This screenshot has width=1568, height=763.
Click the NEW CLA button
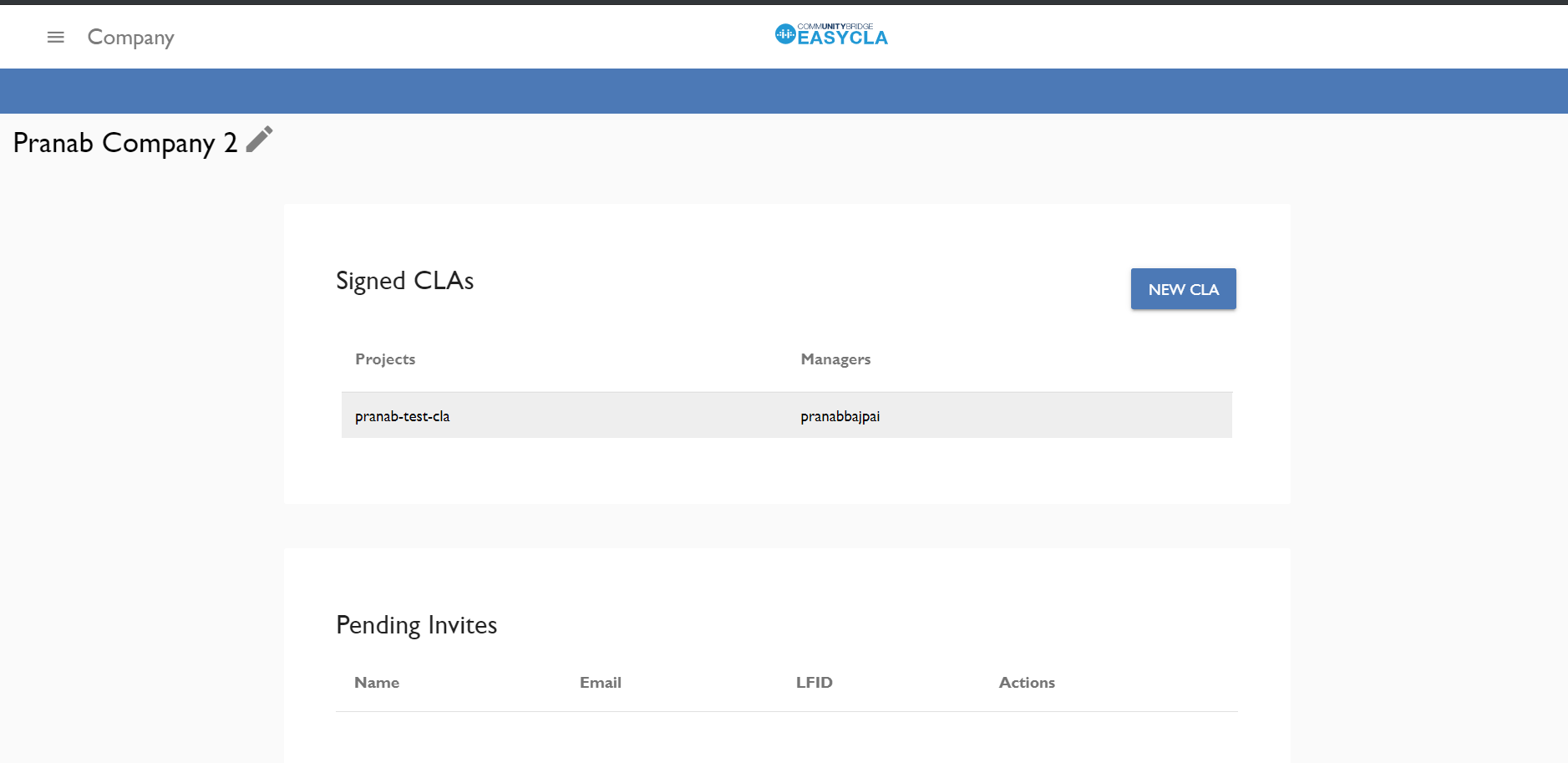pos(1183,289)
